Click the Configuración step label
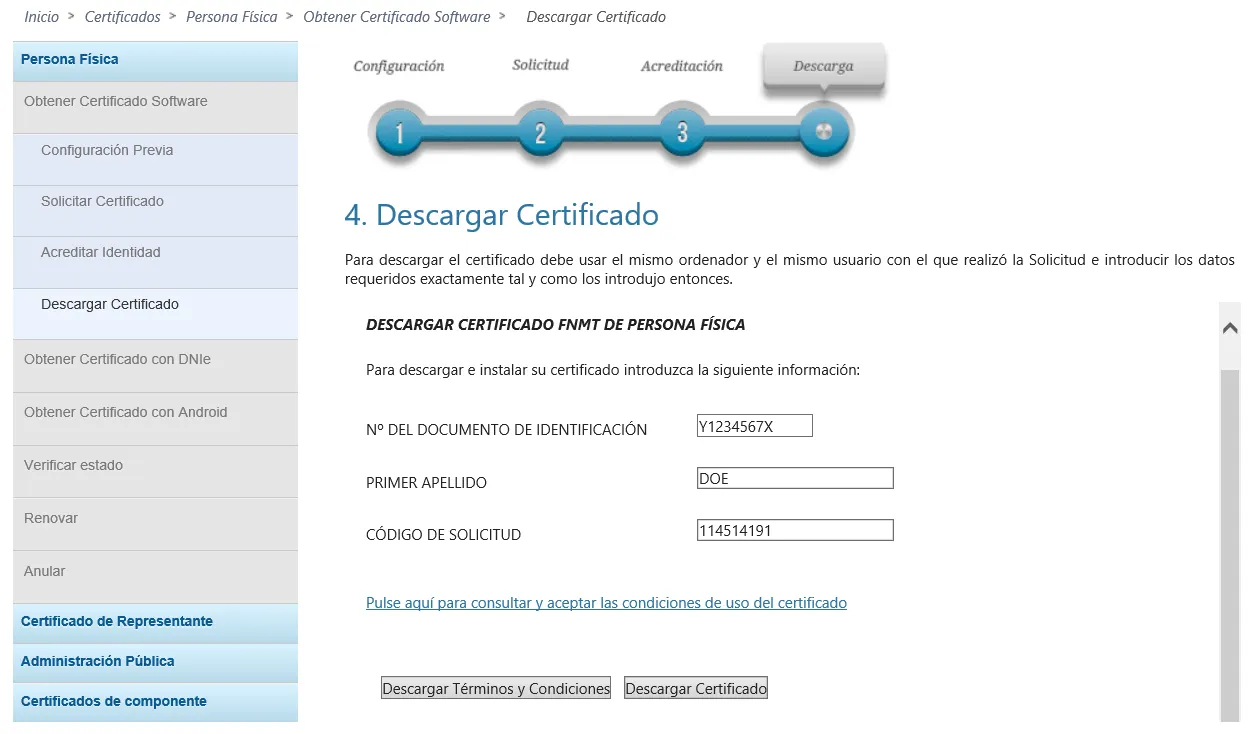Screen dimensions: 1251x734 (399, 66)
